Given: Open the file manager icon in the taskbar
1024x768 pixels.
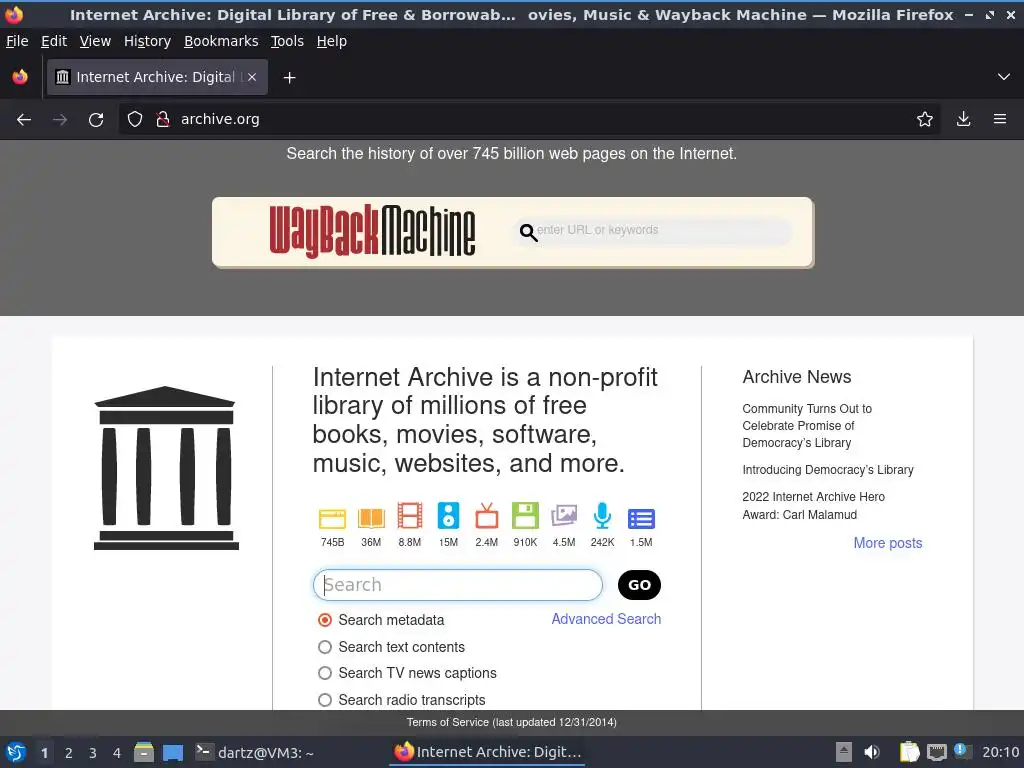Looking at the screenshot, I should tap(144, 752).
